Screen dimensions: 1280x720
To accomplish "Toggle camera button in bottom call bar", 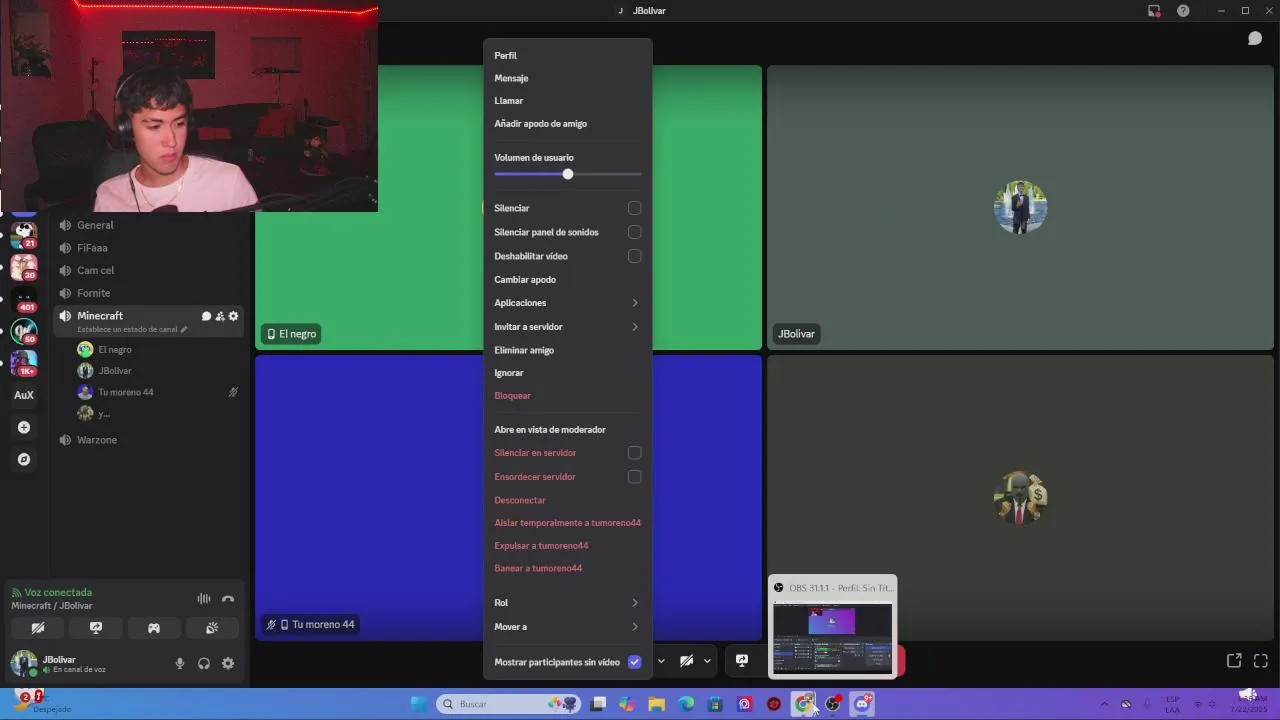I will tap(686, 660).
